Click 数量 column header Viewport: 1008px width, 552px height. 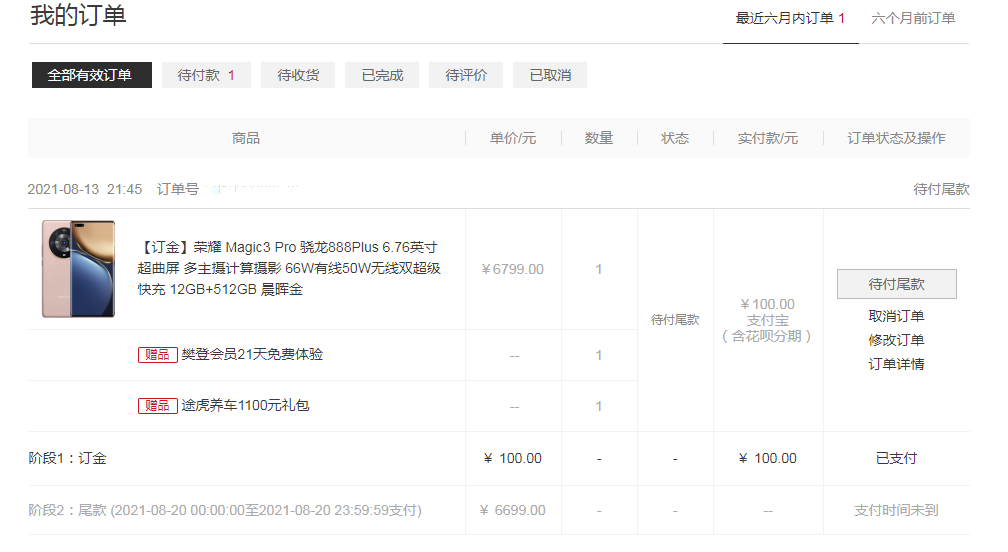pyautogui.click(x=598, y=138)
